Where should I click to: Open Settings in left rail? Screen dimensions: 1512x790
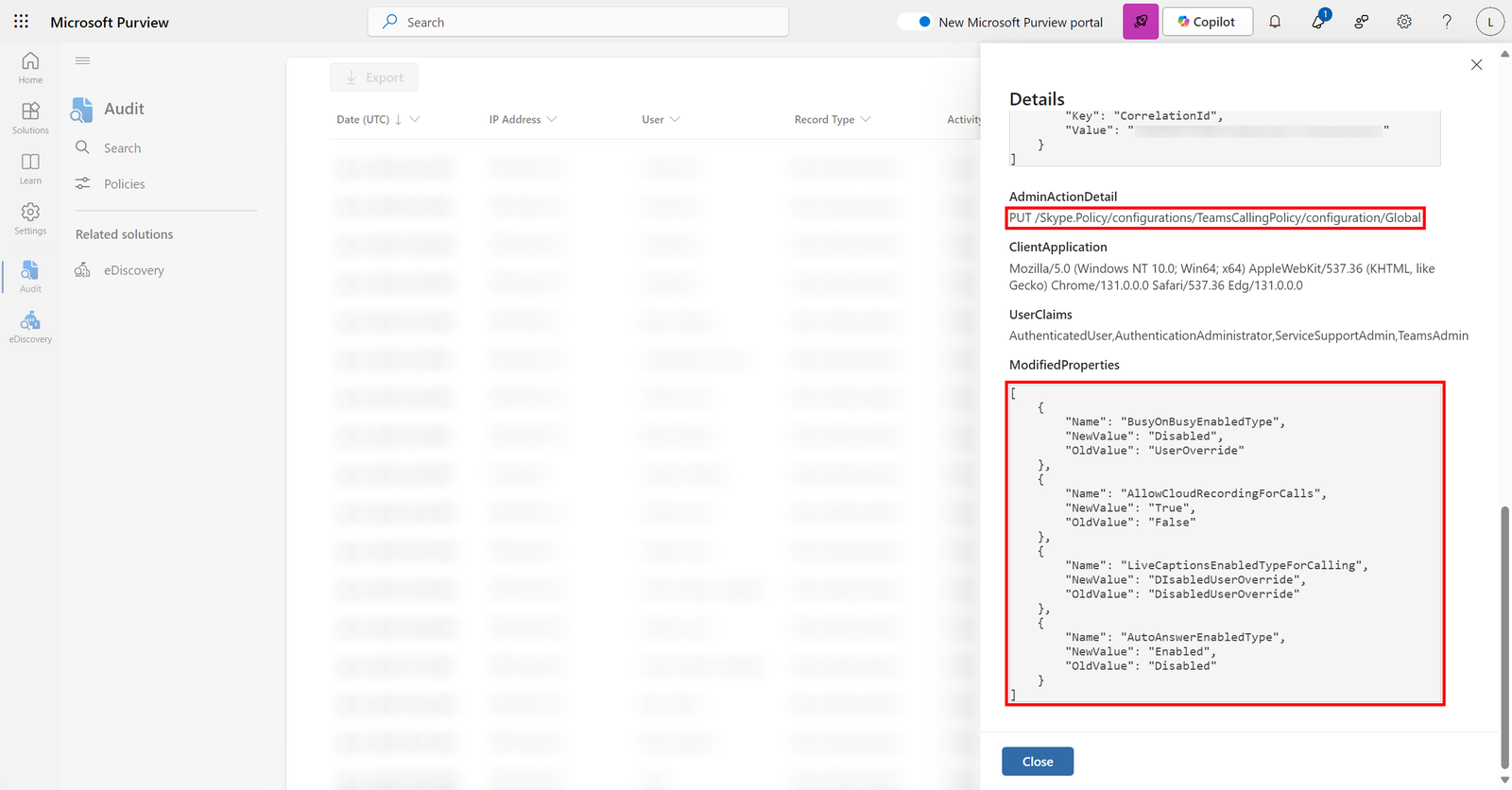click(30, 219)
